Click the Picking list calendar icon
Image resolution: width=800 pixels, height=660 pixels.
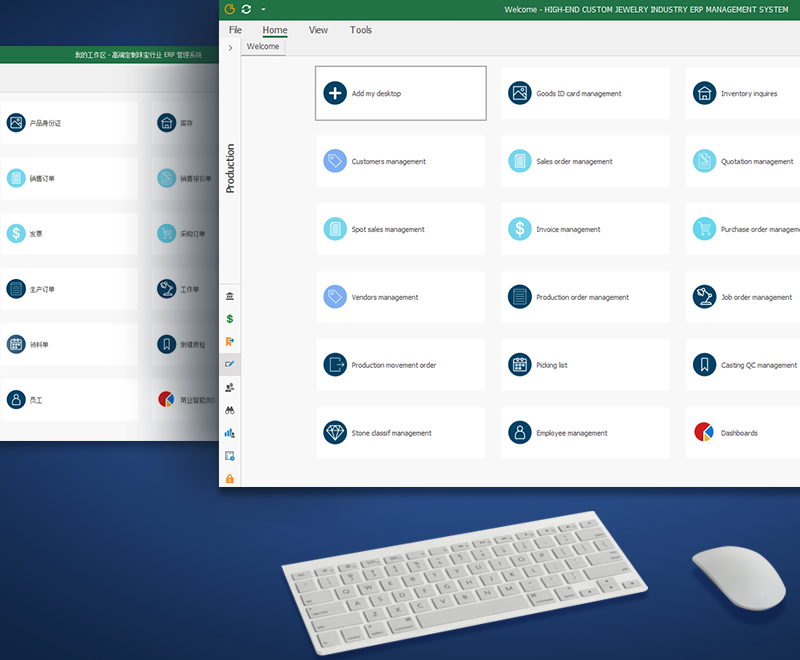tap(519, 365)
